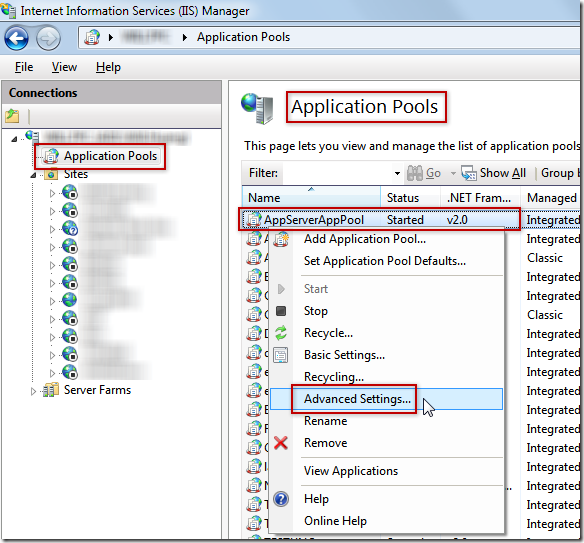Screen dimensions: 584x543
Task: Open the Go button dropdown arrow
Action: 453,173
